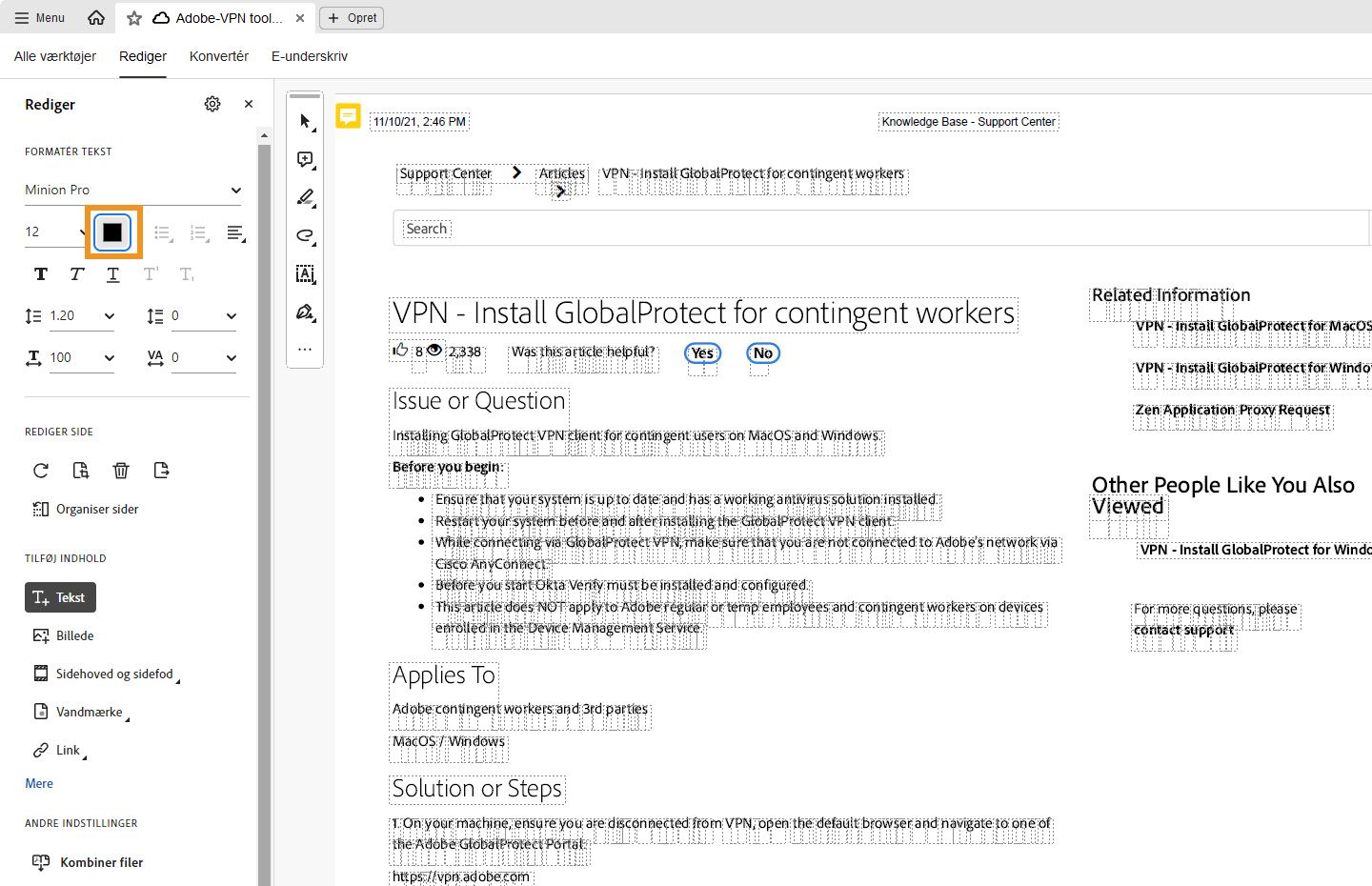The width and height of the screenshot is (1372, 886).
Task: Rotate the page with the rotate icon
Action: click(40, 470)
